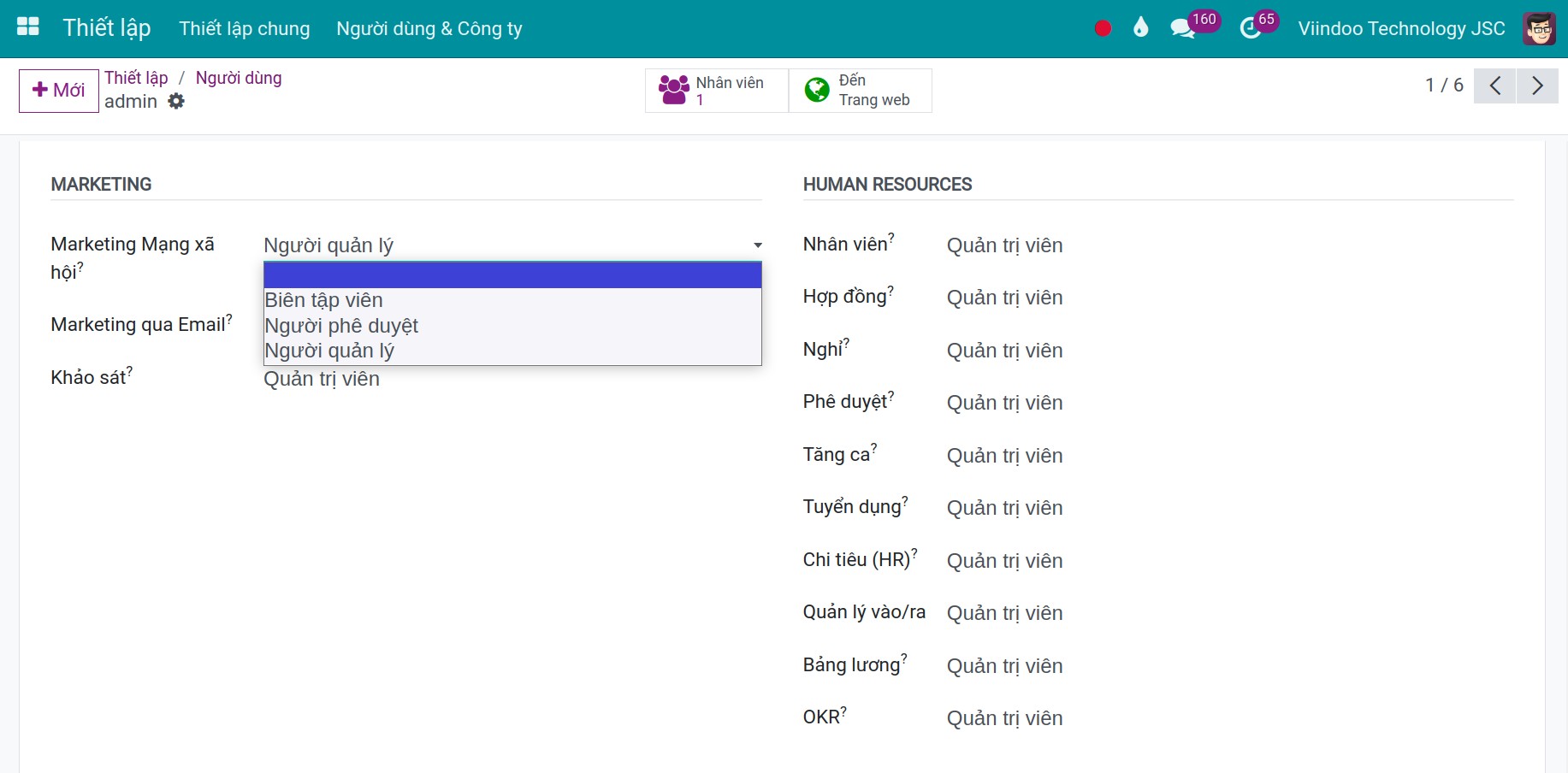The image size is (1568, 773).
Task: Click Chi tiêu (HR) value Quản trị viên
Action: coord(1004,561)
